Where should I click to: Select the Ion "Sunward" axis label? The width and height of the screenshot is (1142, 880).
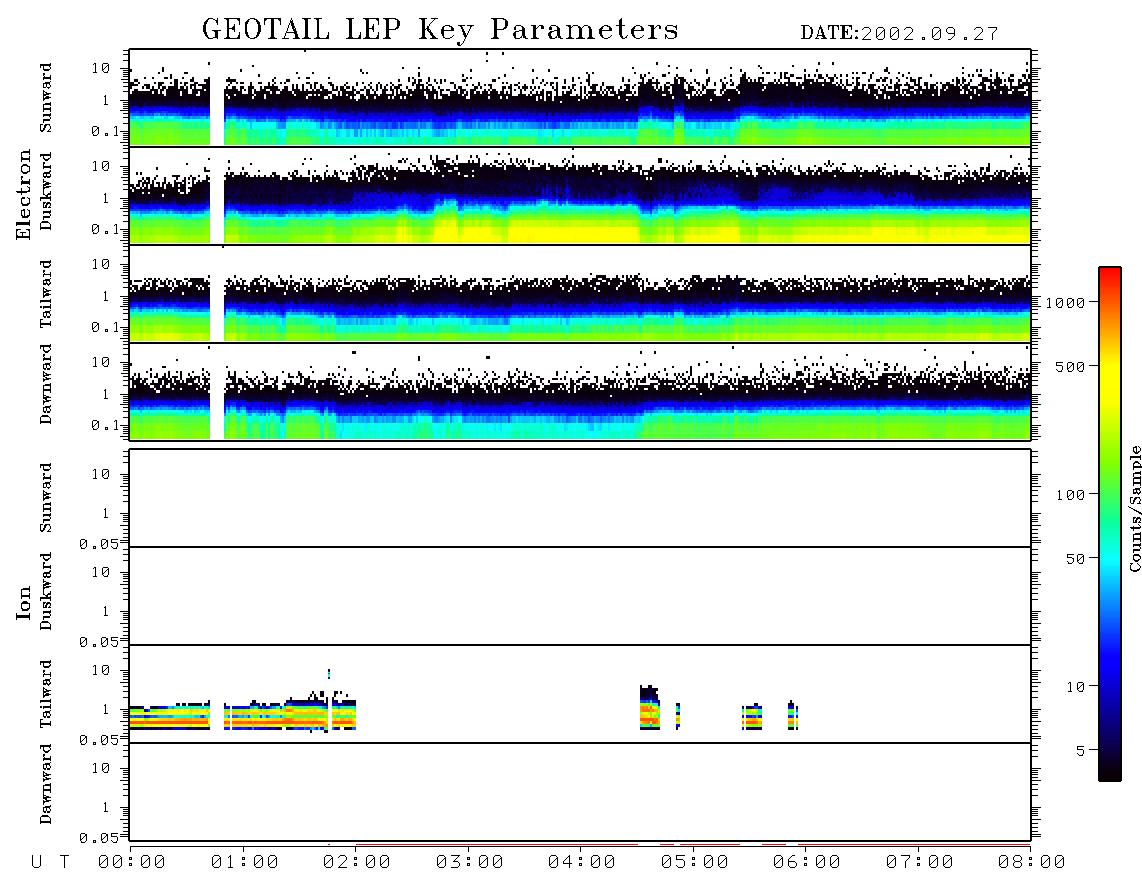click(46, 498)
